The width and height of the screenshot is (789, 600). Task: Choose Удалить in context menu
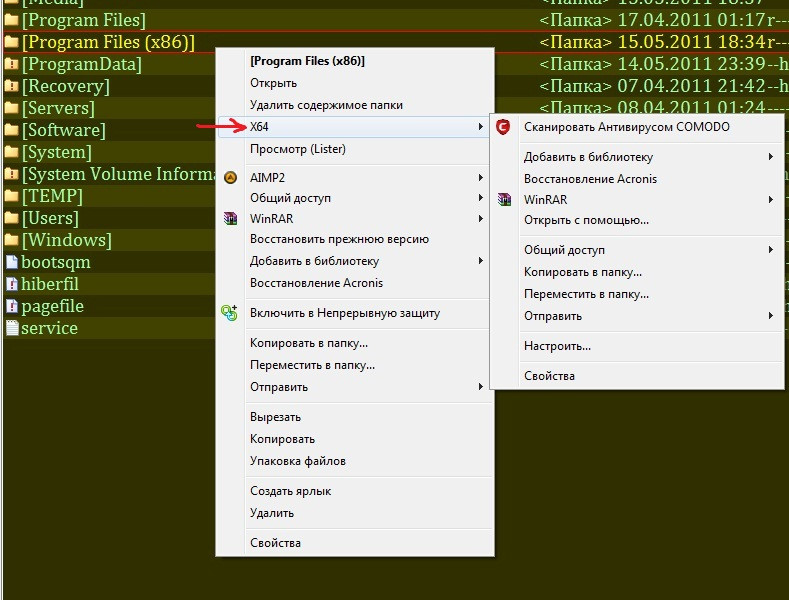[x=272, y=513]
